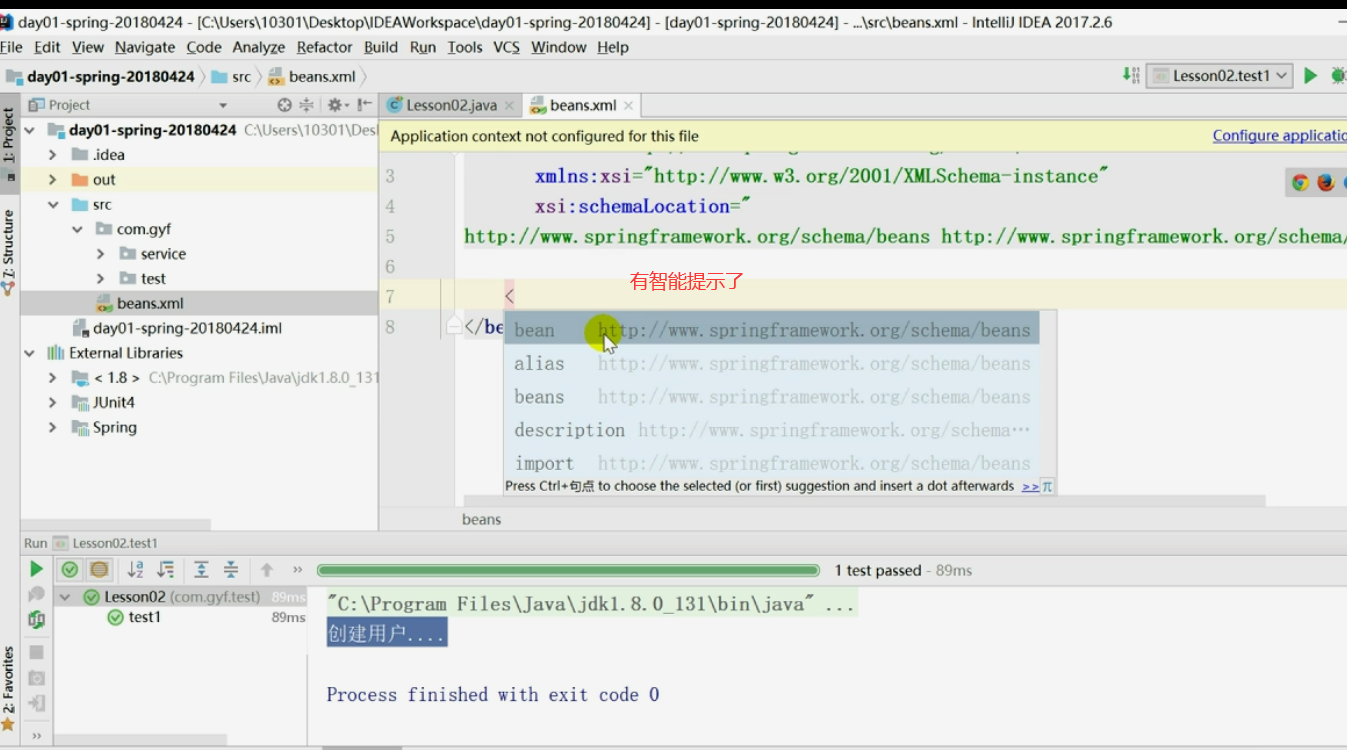Open Project panel settings gear
Image resolution: width=1347 pixels, height=750 pixels.
click(x=336, y=105)
